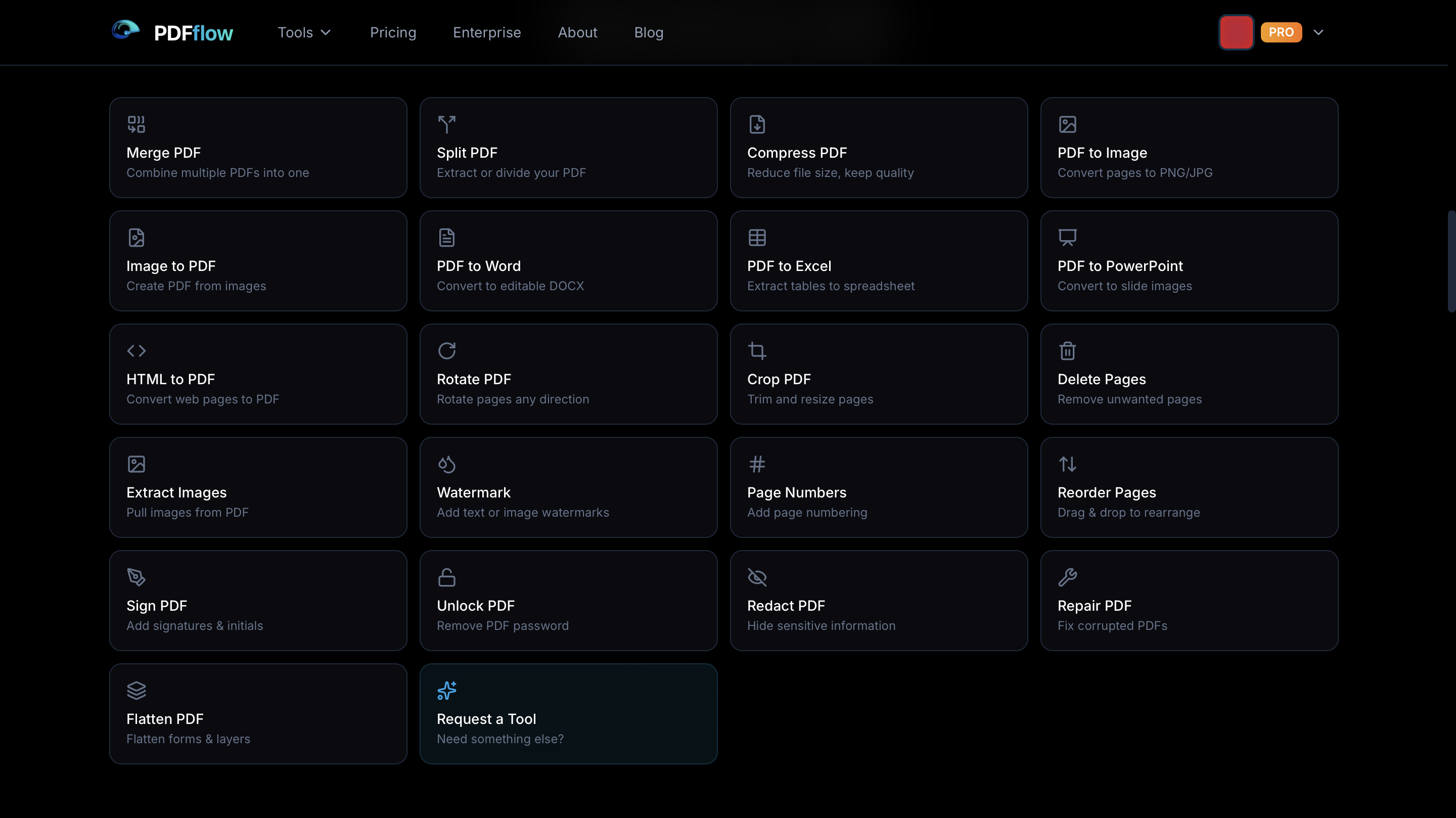1456x818 pixels.
Task: Open the Request a Tool card
Action: (569, 713)
